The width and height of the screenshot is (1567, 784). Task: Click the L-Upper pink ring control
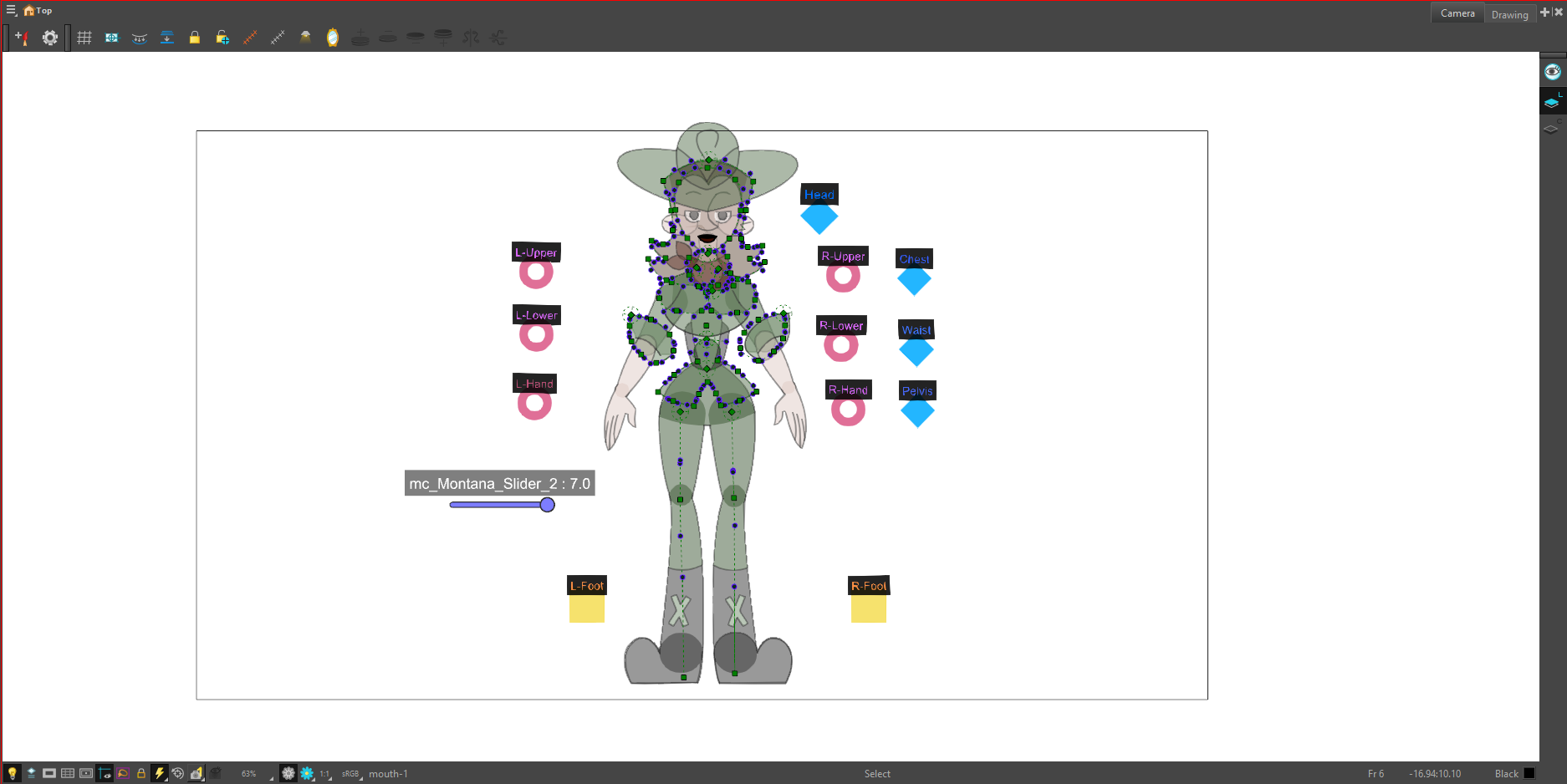coord(536,272)
